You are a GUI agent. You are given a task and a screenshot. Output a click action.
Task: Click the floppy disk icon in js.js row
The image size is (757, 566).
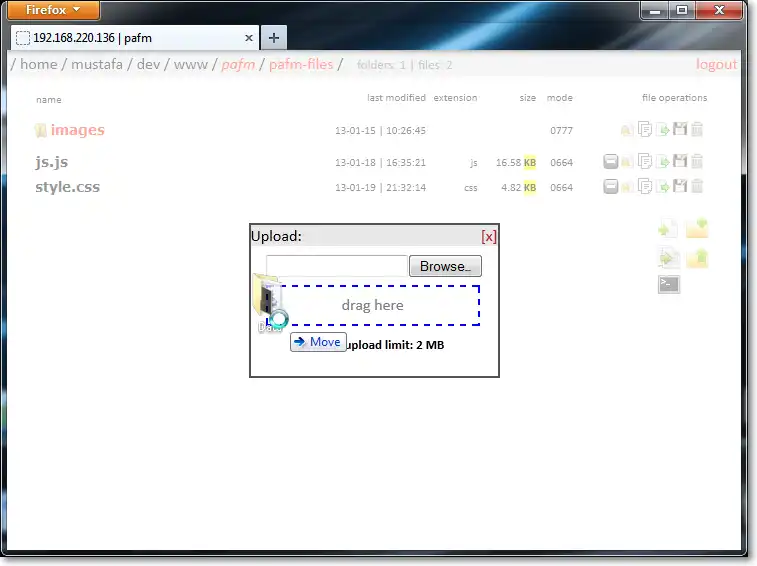pos(680,160)
